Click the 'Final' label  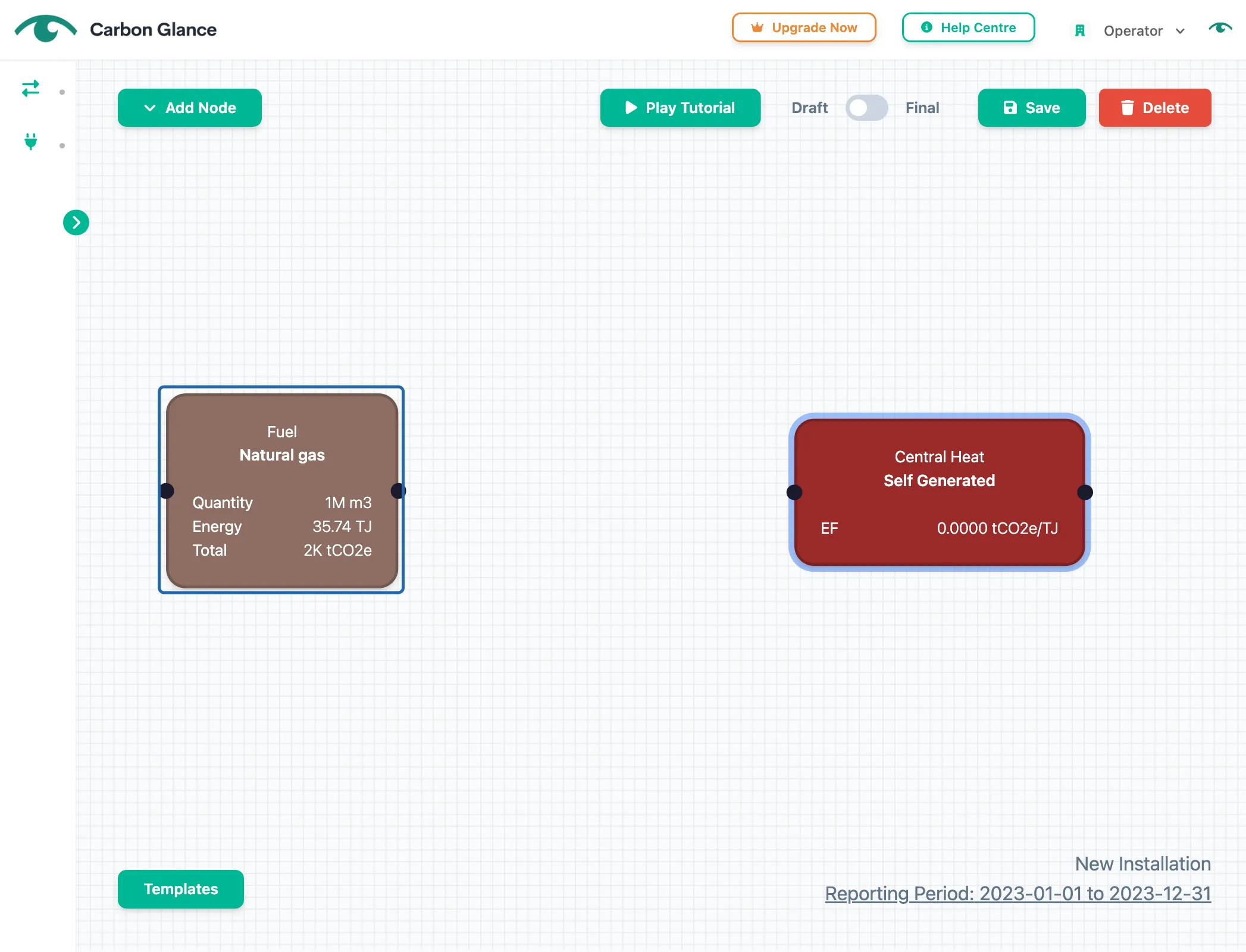coord(922,108)
